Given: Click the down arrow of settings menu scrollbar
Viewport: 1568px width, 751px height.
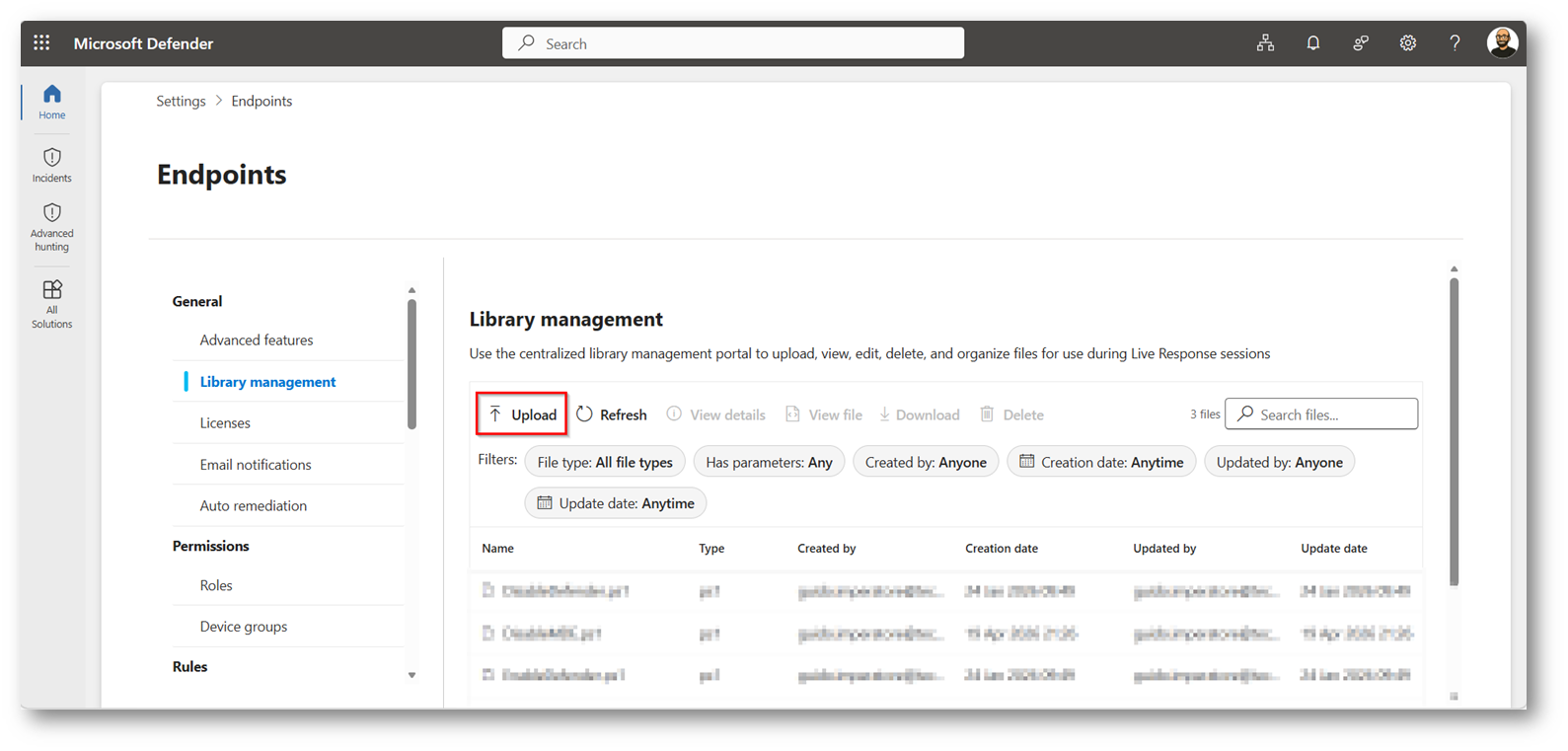Looking at the screenshot, I should [x=411, y=676].
